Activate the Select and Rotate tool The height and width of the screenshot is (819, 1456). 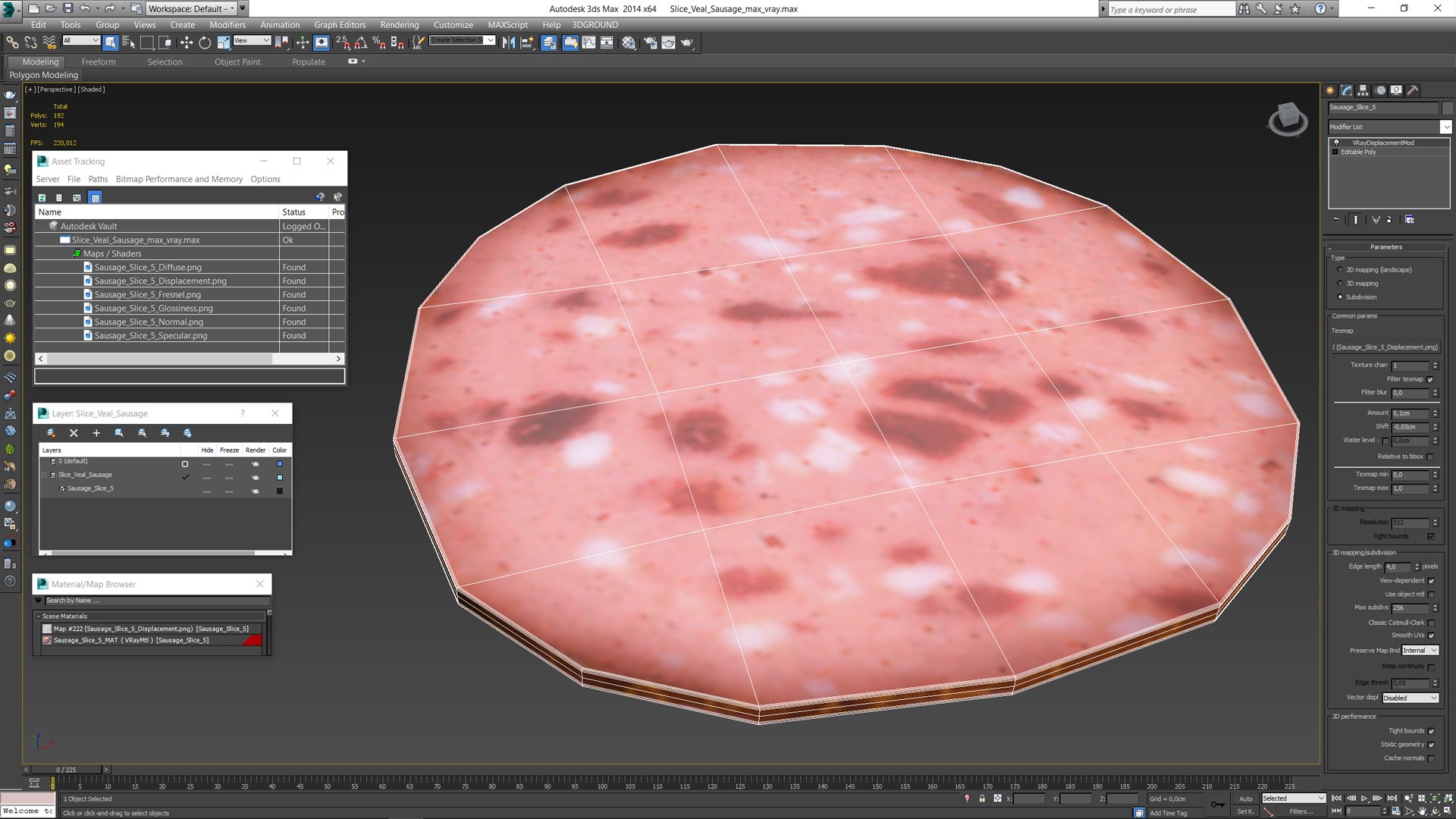(205, 42)
